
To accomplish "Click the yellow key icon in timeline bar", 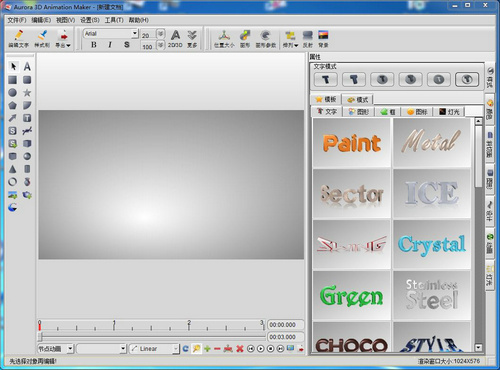I will (x=197, y=349).
